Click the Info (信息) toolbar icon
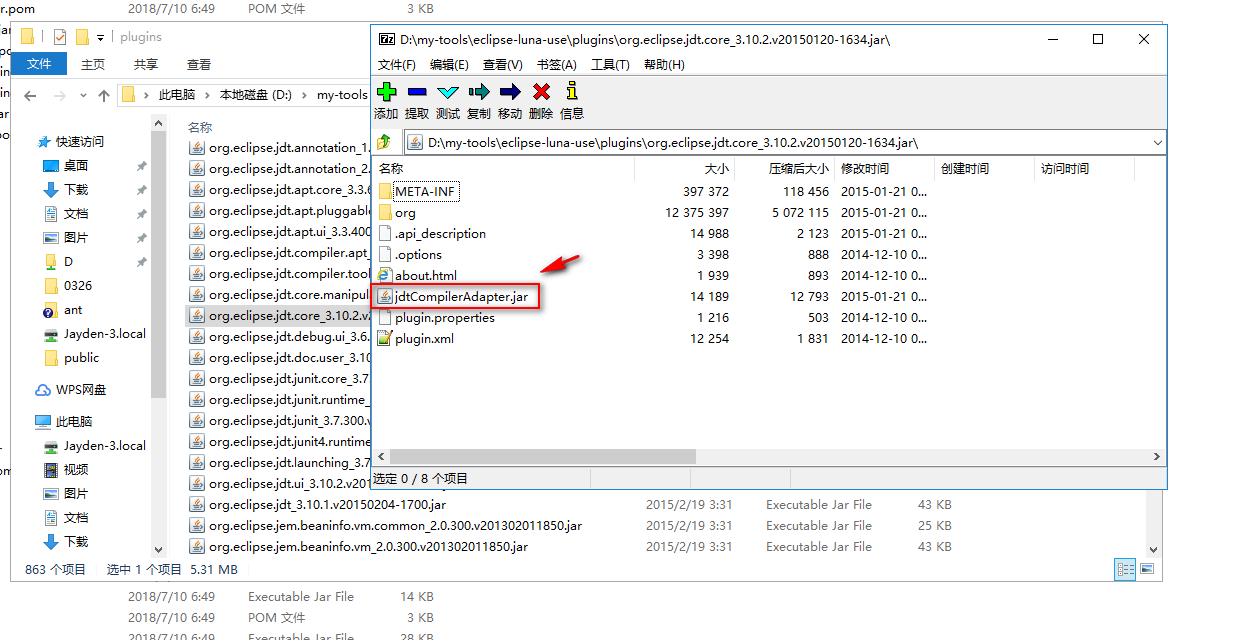This screenshot has height=640, width=1243. (x=572, y=93)
